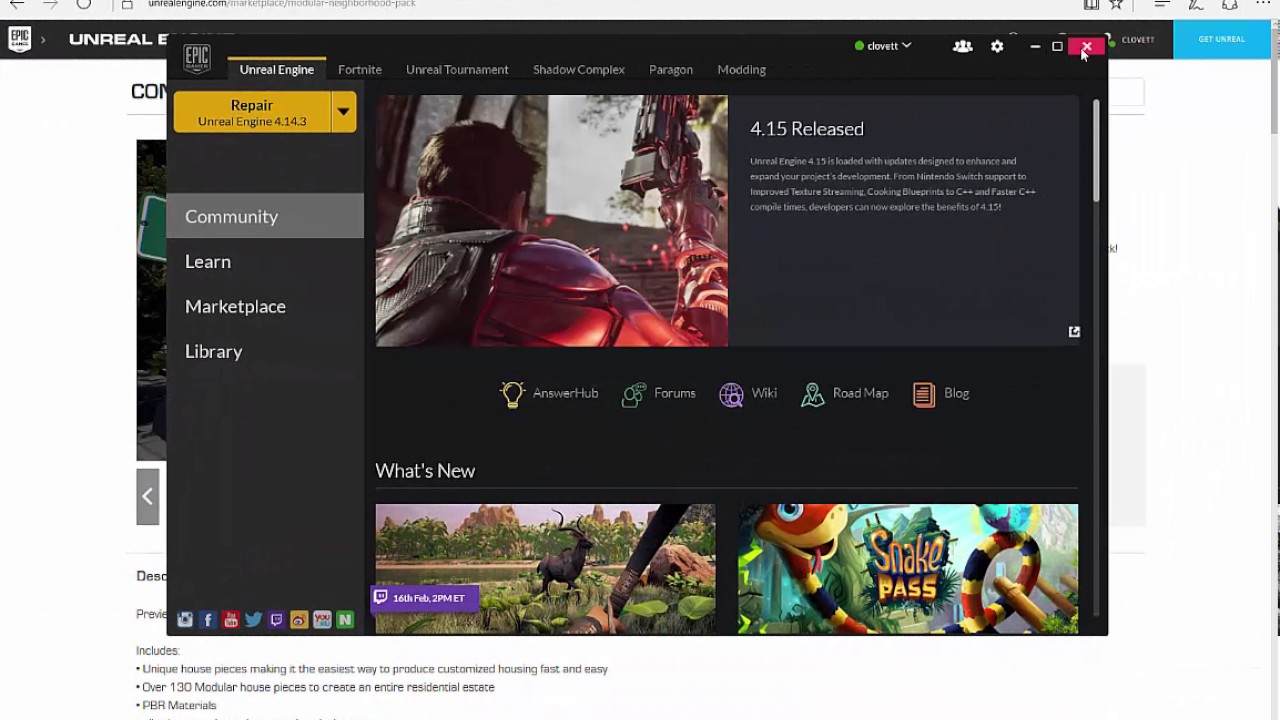1280x720 pixels.
Task: Click the launcher vertical scrollbar
Action: (x=1096, y=150)
